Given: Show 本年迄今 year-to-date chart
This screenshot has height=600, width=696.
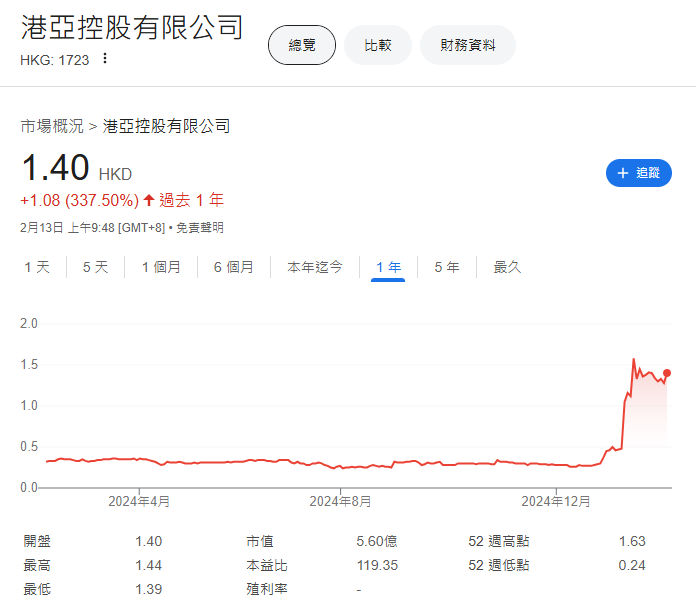Looking at the screenshot, I should (315, 267).
